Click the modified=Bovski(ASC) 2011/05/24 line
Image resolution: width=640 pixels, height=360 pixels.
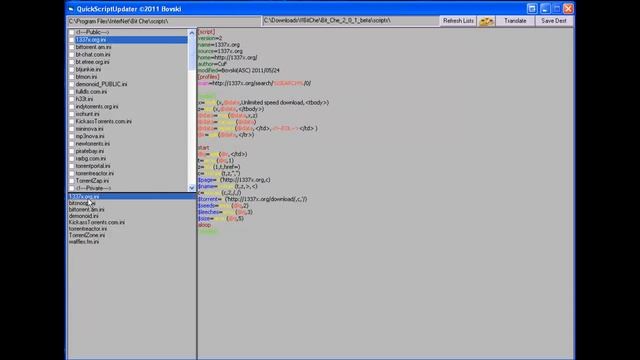[239, 70]
